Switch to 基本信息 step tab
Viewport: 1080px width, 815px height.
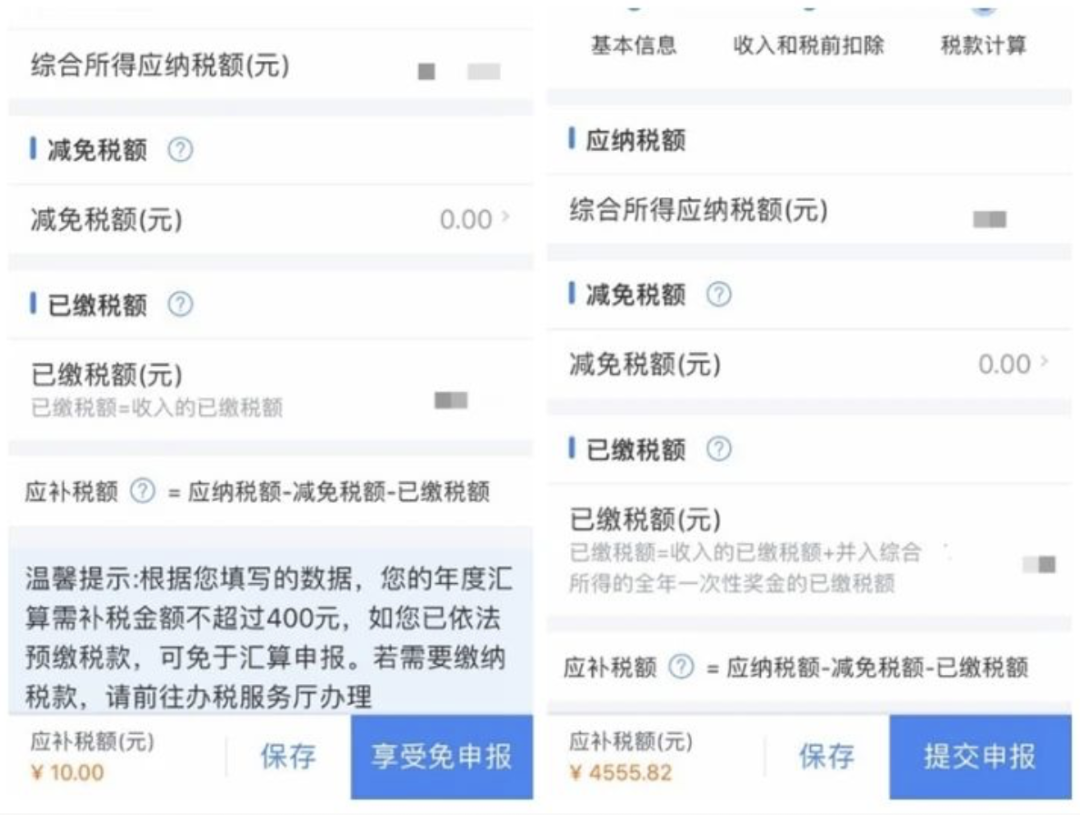pos(634,45)
